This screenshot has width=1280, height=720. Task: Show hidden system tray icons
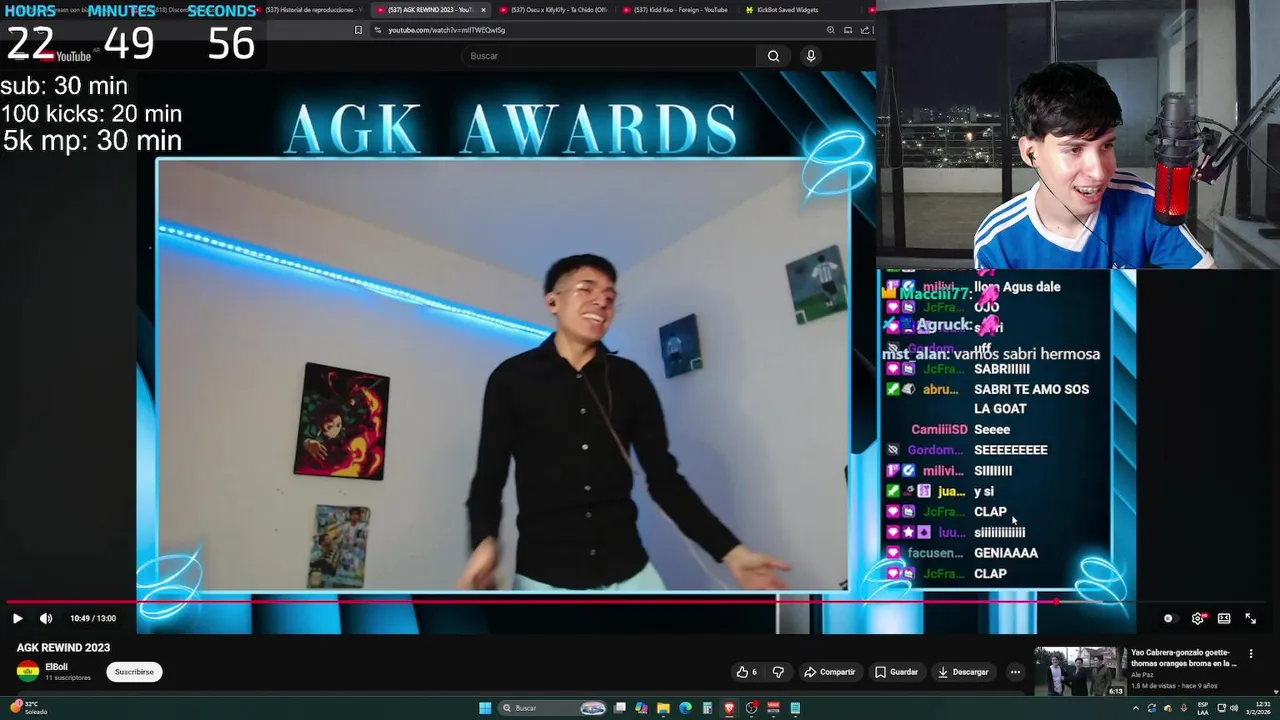(1135, 708)
